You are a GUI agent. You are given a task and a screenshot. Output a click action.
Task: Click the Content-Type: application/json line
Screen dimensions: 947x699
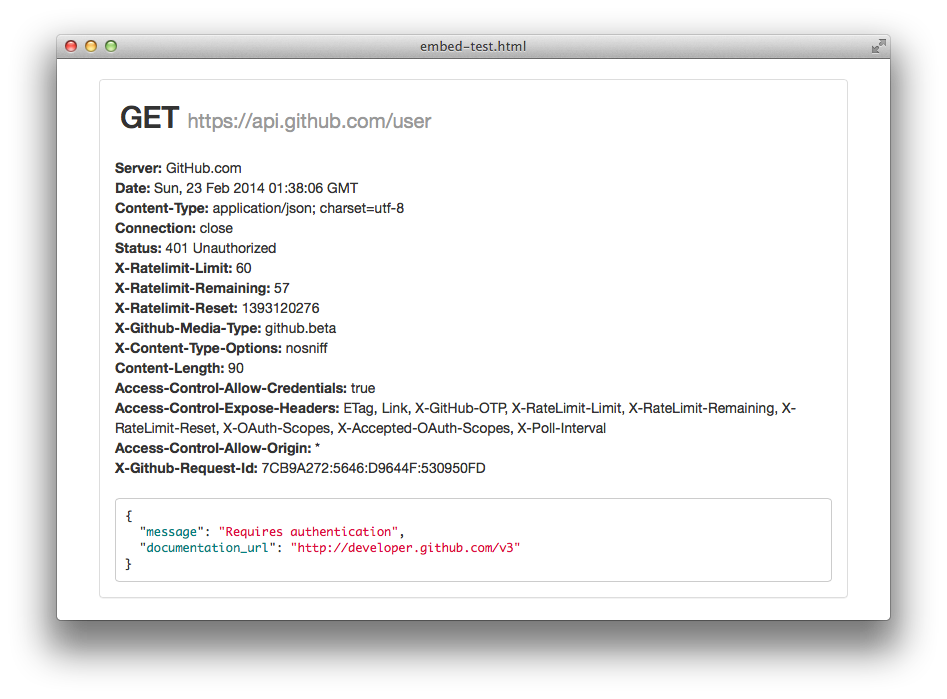pyautogui.click(x=260, y=208)
